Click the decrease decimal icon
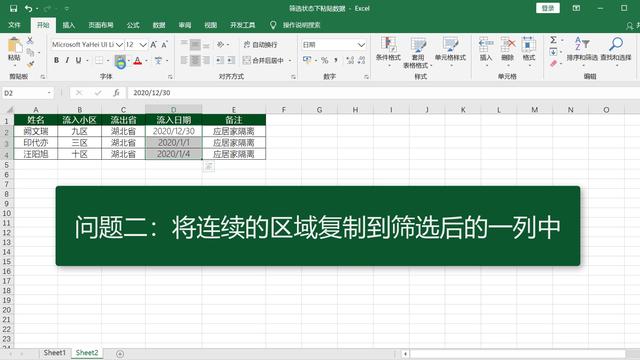The image size is (640, 360). point(361,60)
